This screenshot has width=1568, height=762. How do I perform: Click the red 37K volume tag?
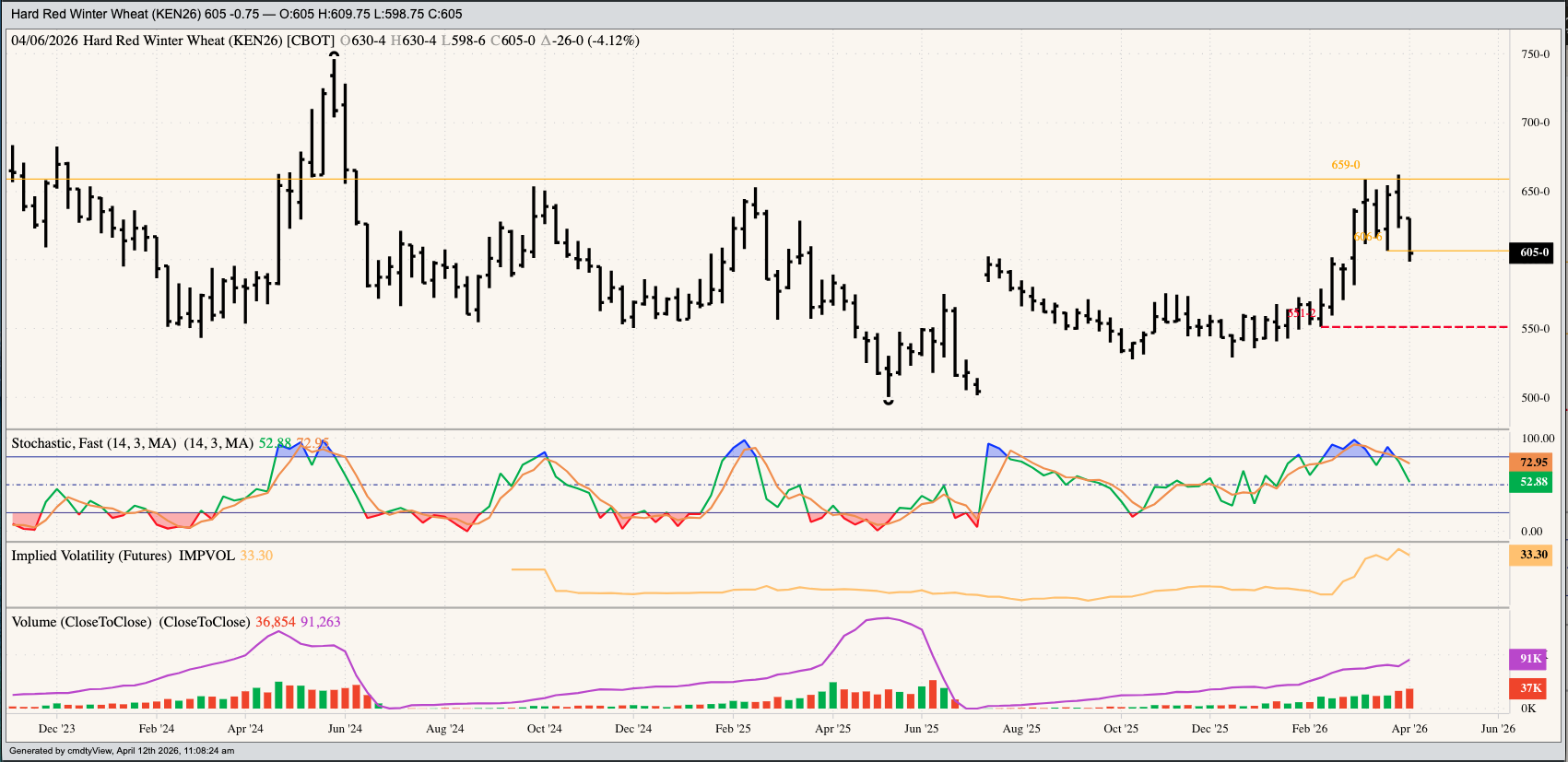(x=1530, y=688)
